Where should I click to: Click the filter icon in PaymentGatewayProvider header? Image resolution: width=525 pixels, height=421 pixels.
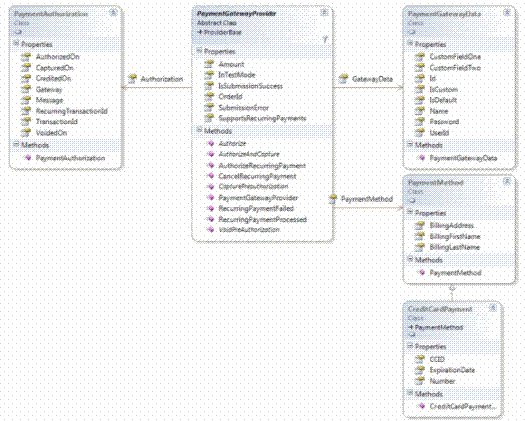point(324,40)
